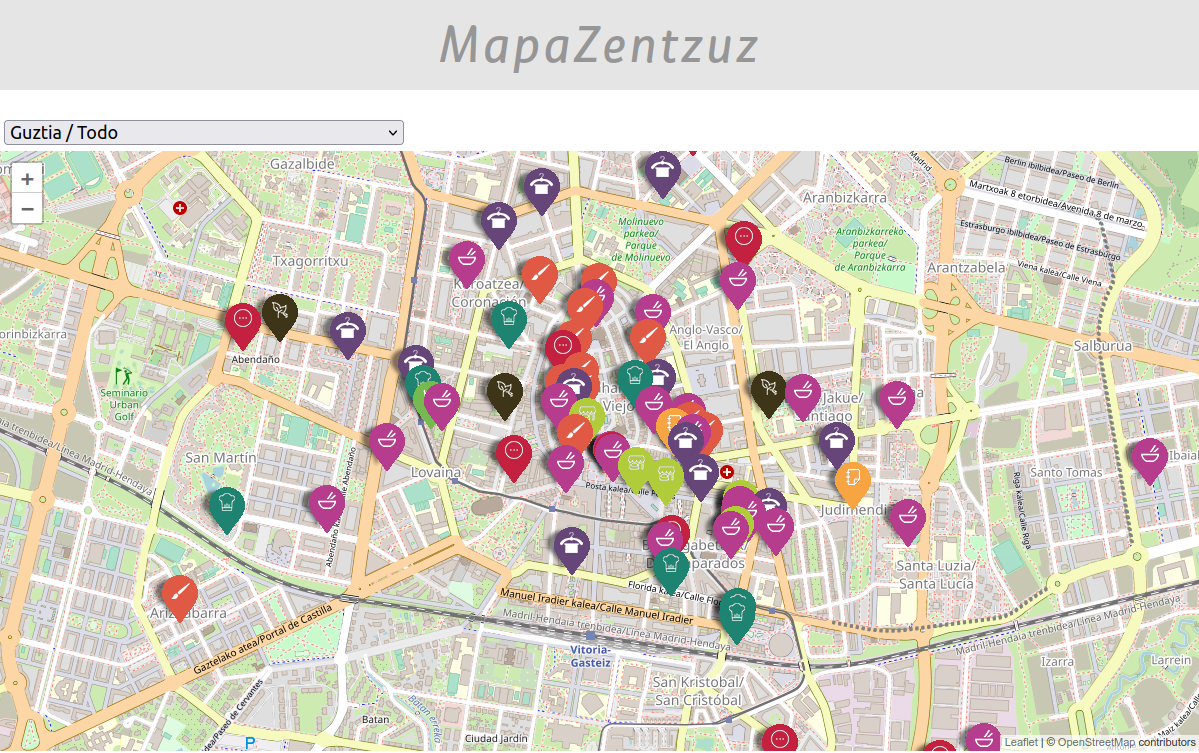1199x753 pixels.
Task: Click the red speech-bubble marker above Abendaño
Action: (x=243, y=321)
